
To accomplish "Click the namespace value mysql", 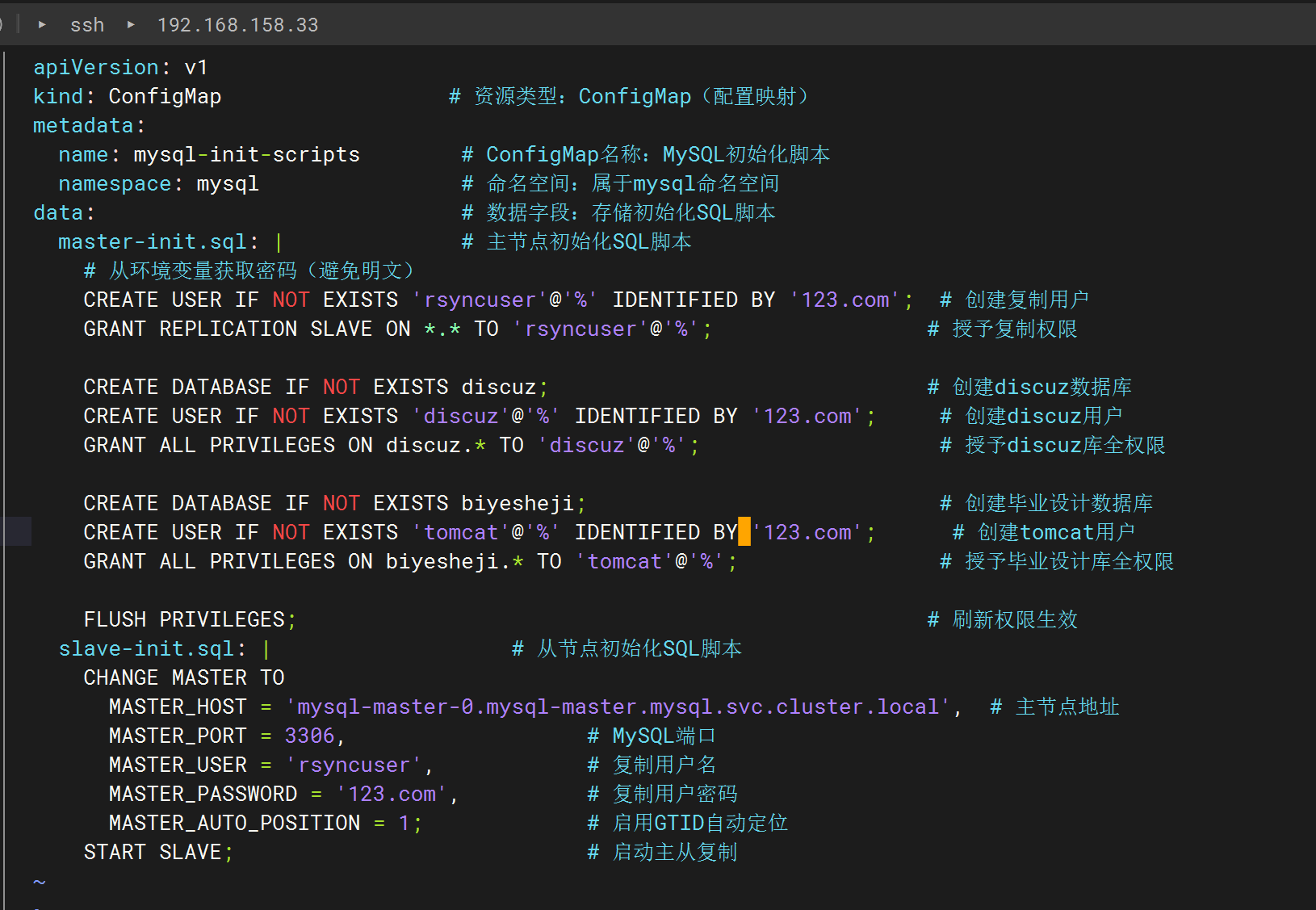I will pos(228,183).
